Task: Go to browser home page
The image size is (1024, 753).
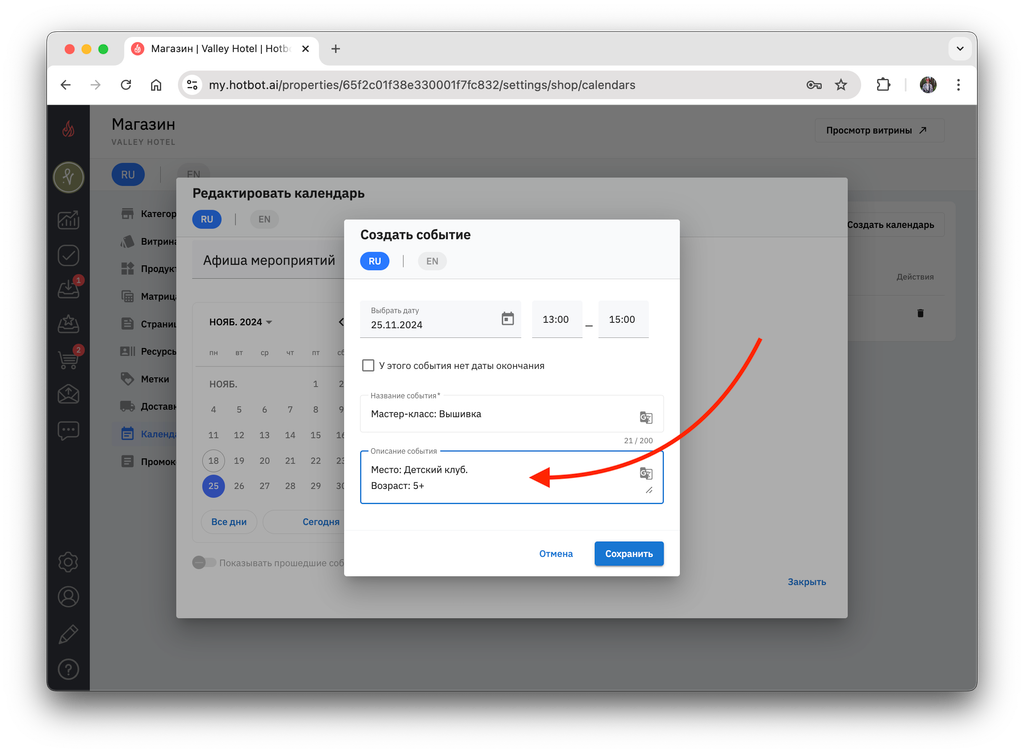Action: pyautogui.click(x=156, y=85)
